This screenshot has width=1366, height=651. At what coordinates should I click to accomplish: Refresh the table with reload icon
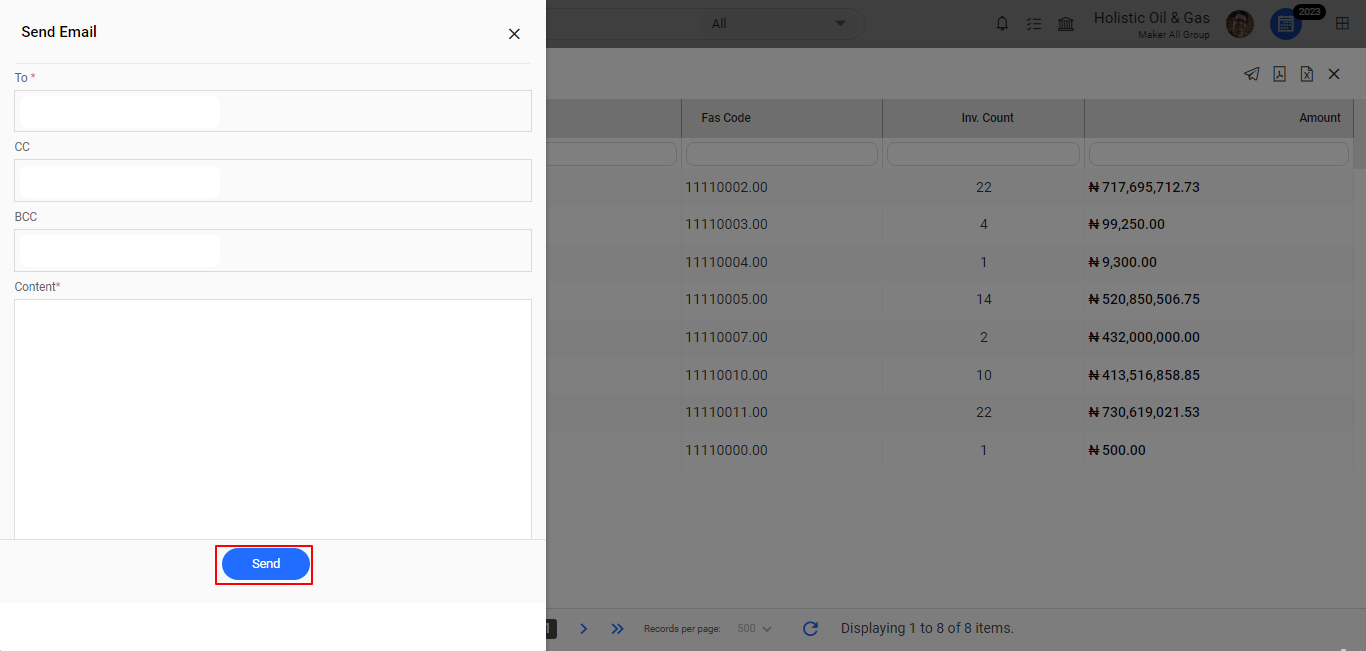coord(811,629)
